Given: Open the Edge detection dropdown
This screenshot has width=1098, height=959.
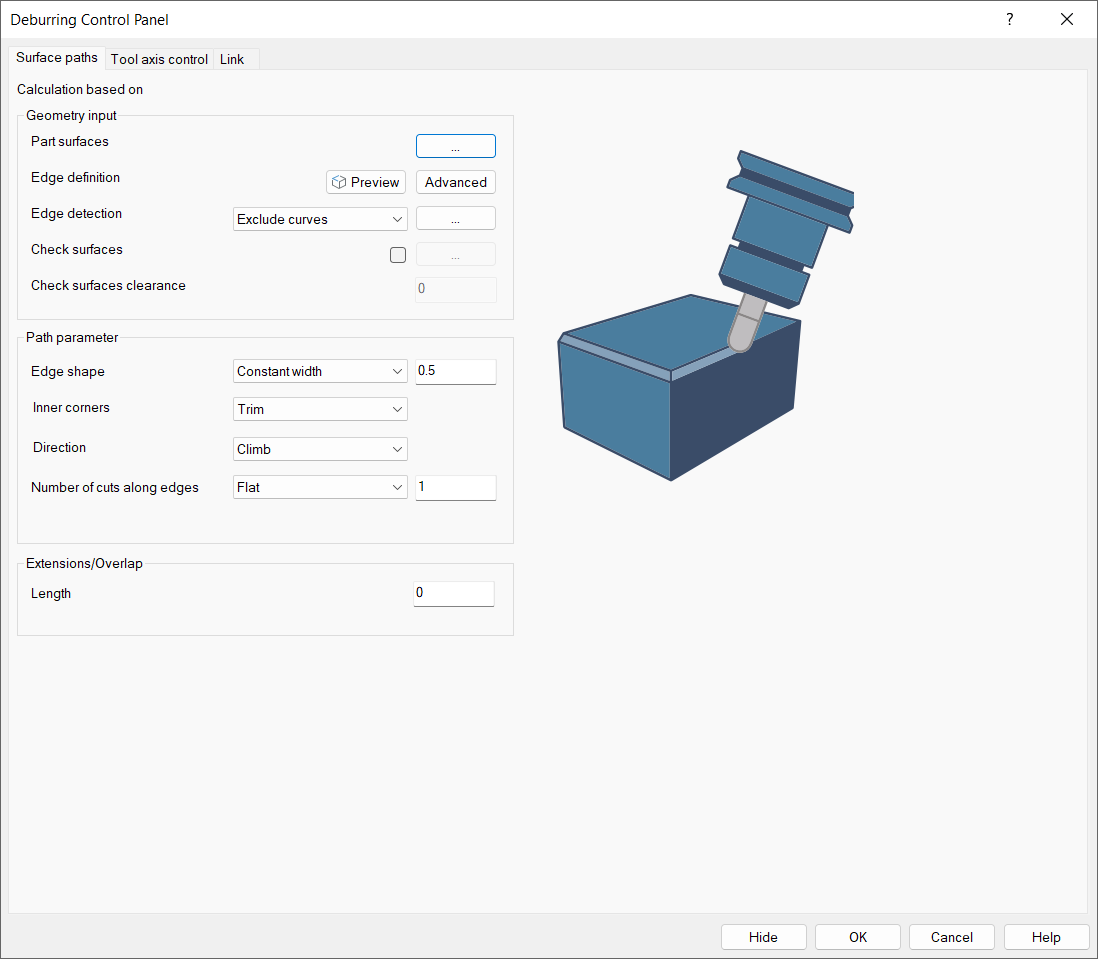Looking at the screenshot, I should tap(320, 219).
